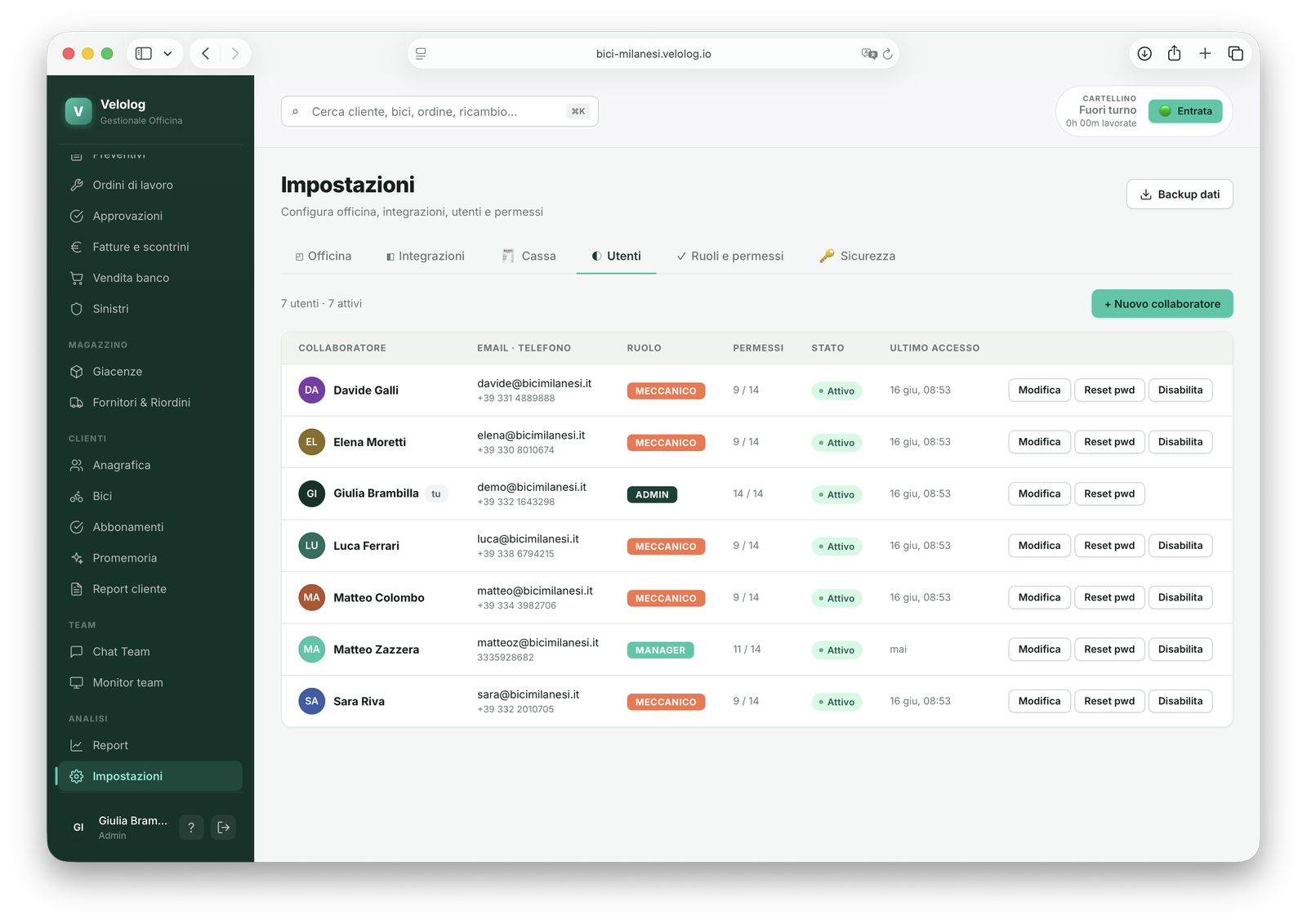
Task: Open Approvazioni check-circle icon
Action: pos(77,216)
